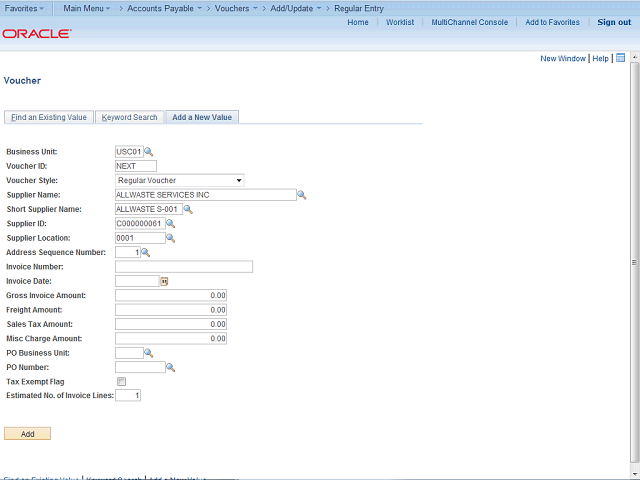
Task: Click the Supplier Name lookup icon
Action: (302, 195)
